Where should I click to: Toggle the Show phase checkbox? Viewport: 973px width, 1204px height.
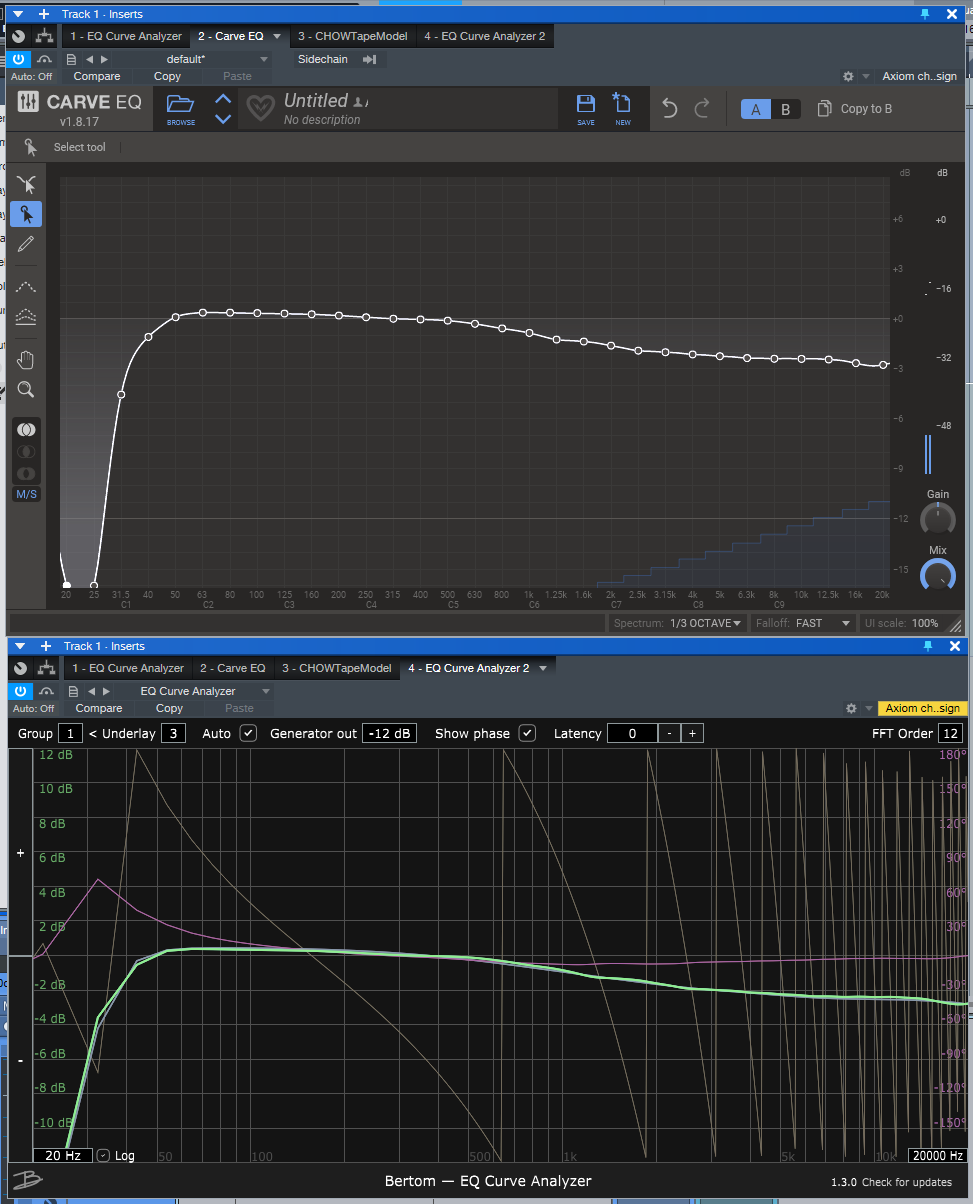click(x=527, y=733)
